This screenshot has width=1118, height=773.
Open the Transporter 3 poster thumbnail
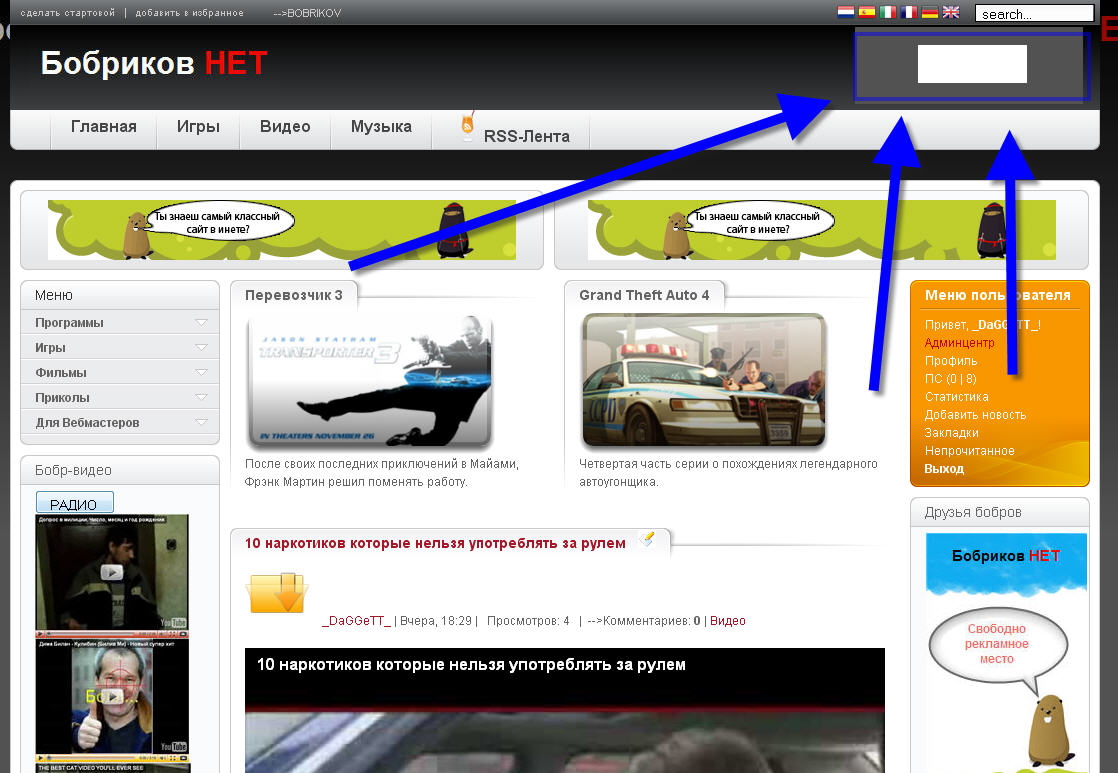[369, 381]
